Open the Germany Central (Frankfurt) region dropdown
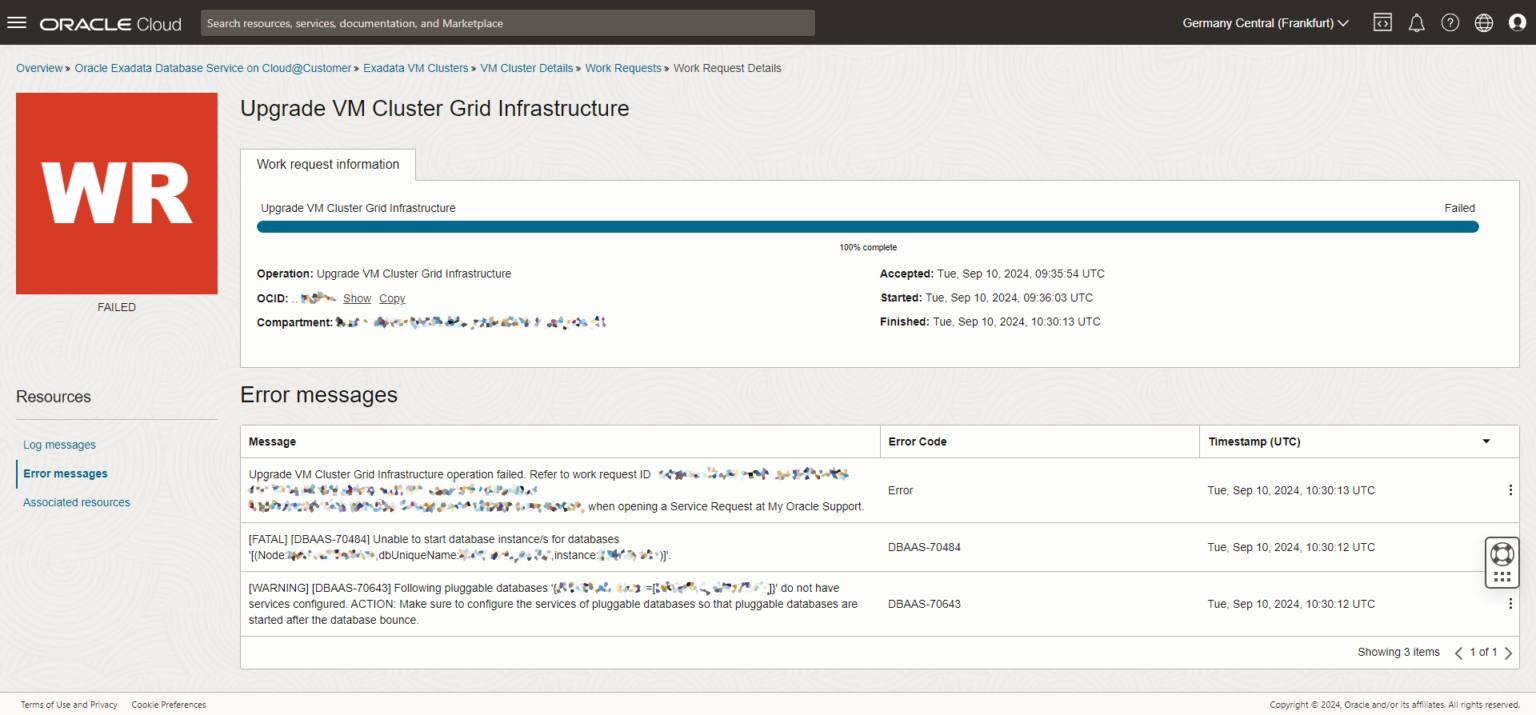Viewport: 1536px width, 715px height. coord(1264,22)
